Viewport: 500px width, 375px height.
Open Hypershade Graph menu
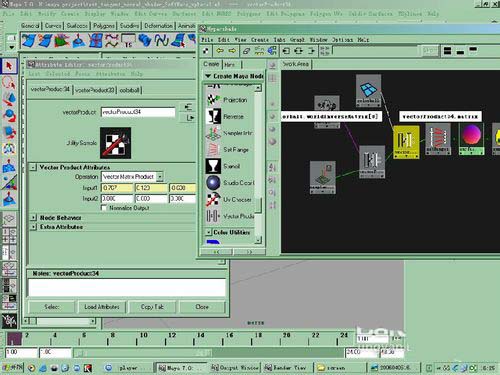click(x=297, y=40)
